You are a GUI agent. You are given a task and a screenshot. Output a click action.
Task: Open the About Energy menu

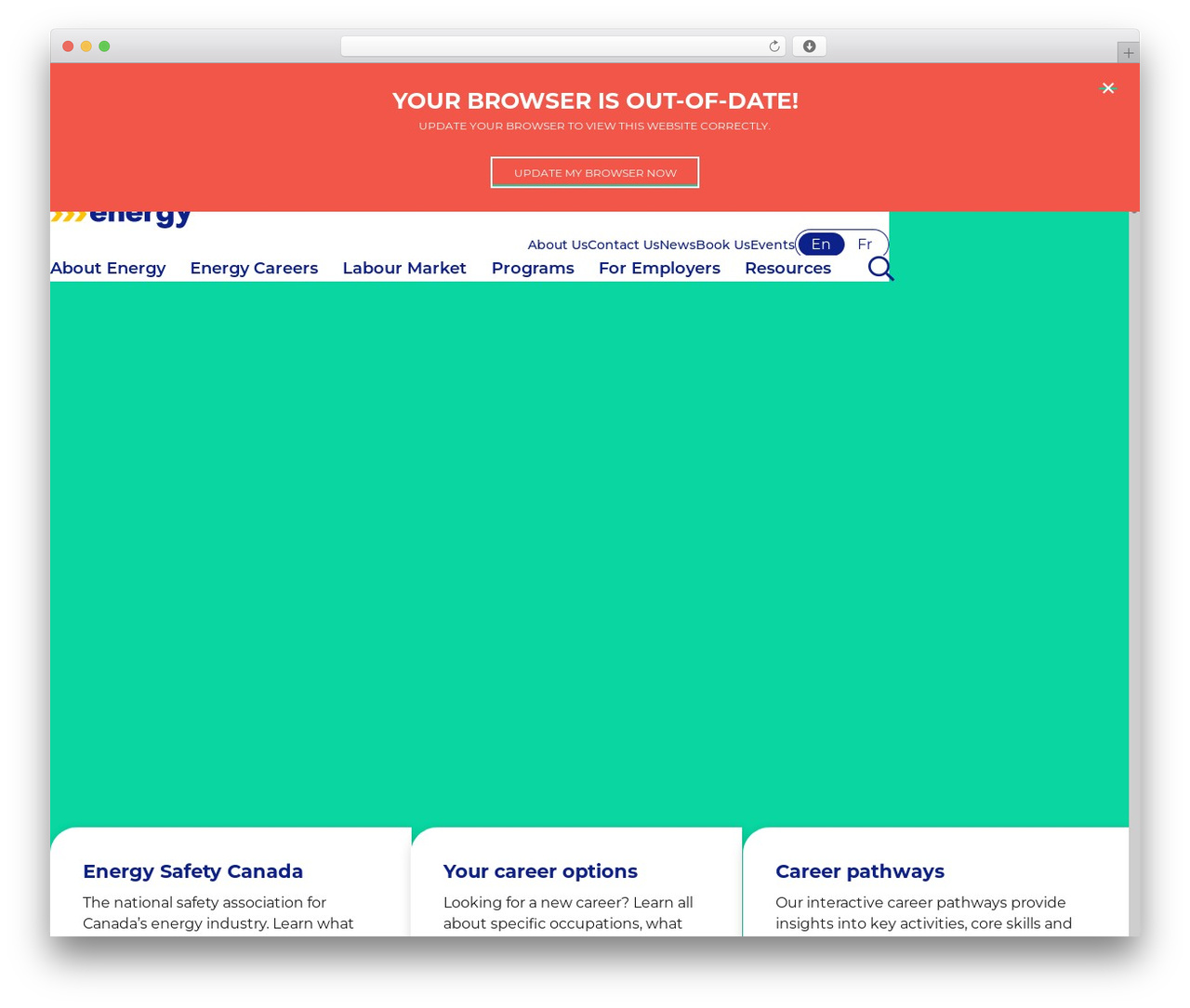click(108, 268)
